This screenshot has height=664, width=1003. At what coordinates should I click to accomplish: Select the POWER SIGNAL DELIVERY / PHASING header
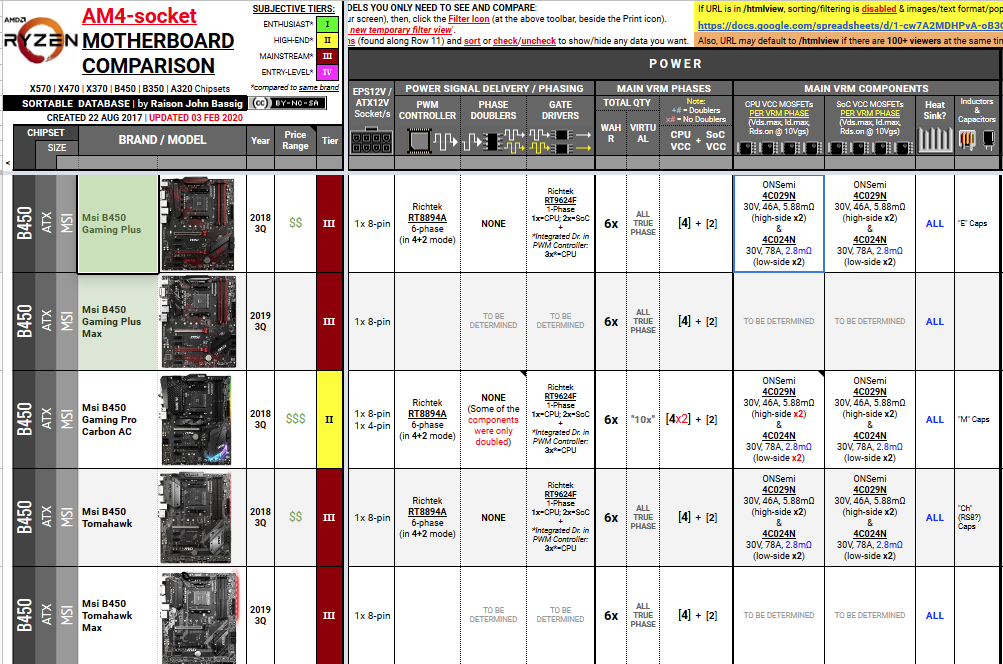pyautogui.click(x=494, y=88)
